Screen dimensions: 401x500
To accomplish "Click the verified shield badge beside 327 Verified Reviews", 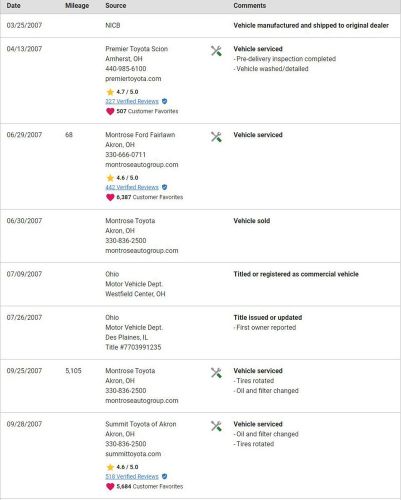I will pos(164,101).
